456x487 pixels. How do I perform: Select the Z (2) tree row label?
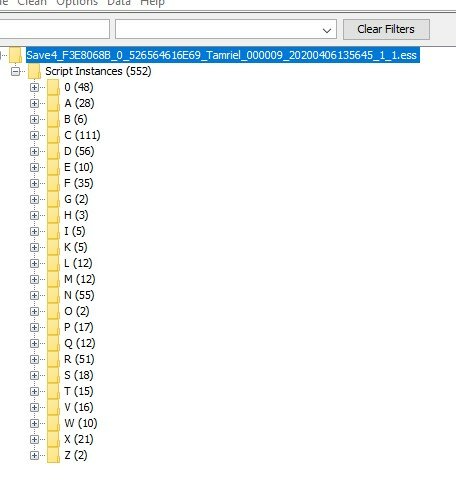(76, 455)
